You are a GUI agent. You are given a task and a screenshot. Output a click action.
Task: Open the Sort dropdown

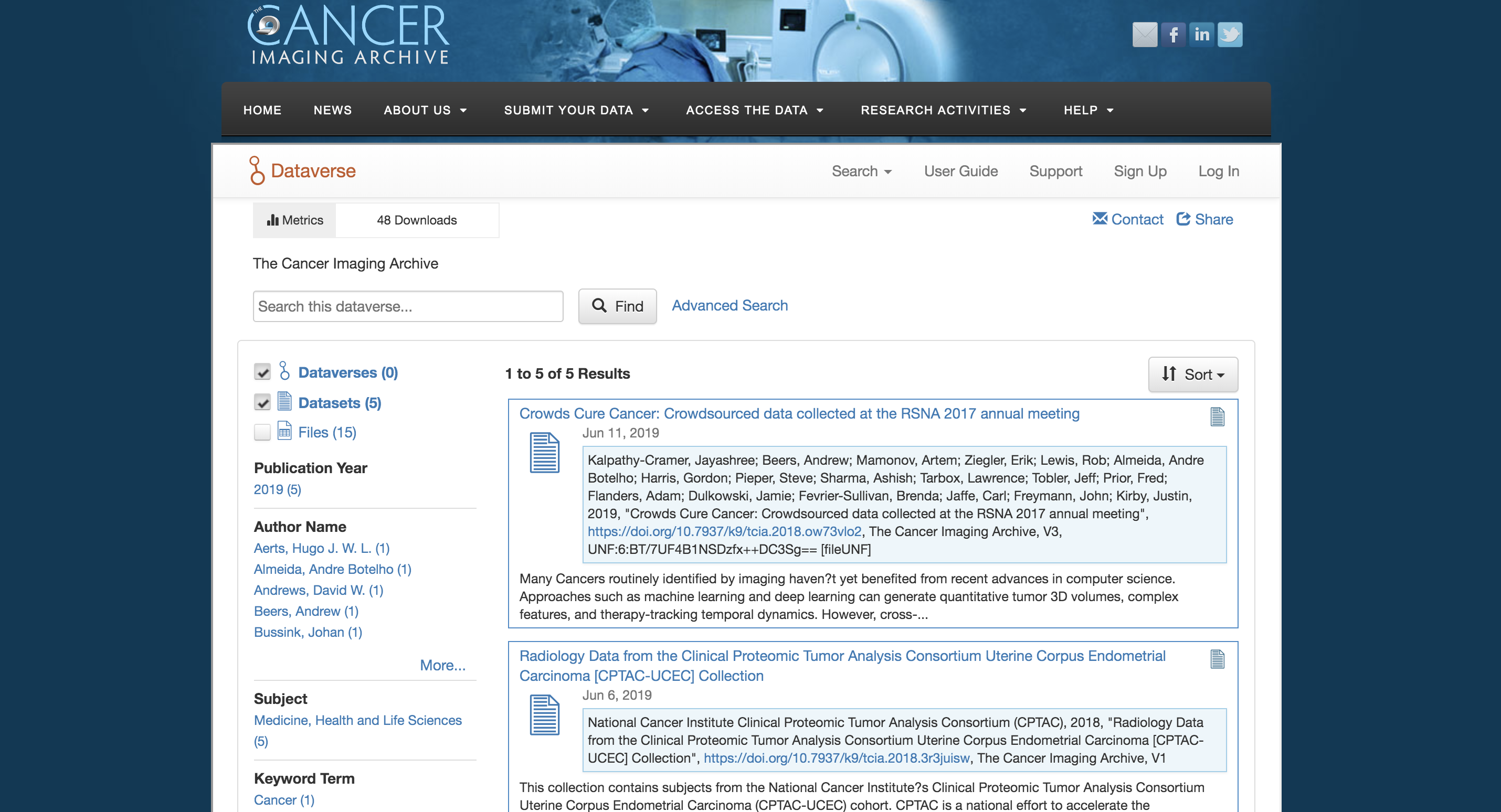tap(1193, 374)
